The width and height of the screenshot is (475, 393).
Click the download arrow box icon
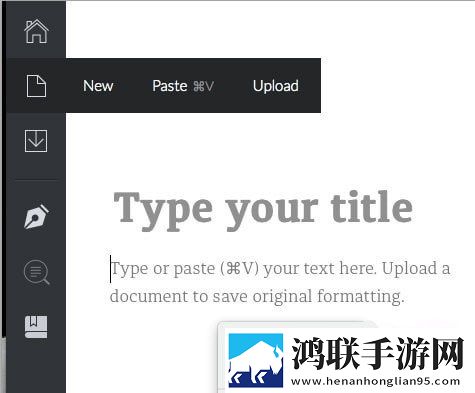pos(36,141)
